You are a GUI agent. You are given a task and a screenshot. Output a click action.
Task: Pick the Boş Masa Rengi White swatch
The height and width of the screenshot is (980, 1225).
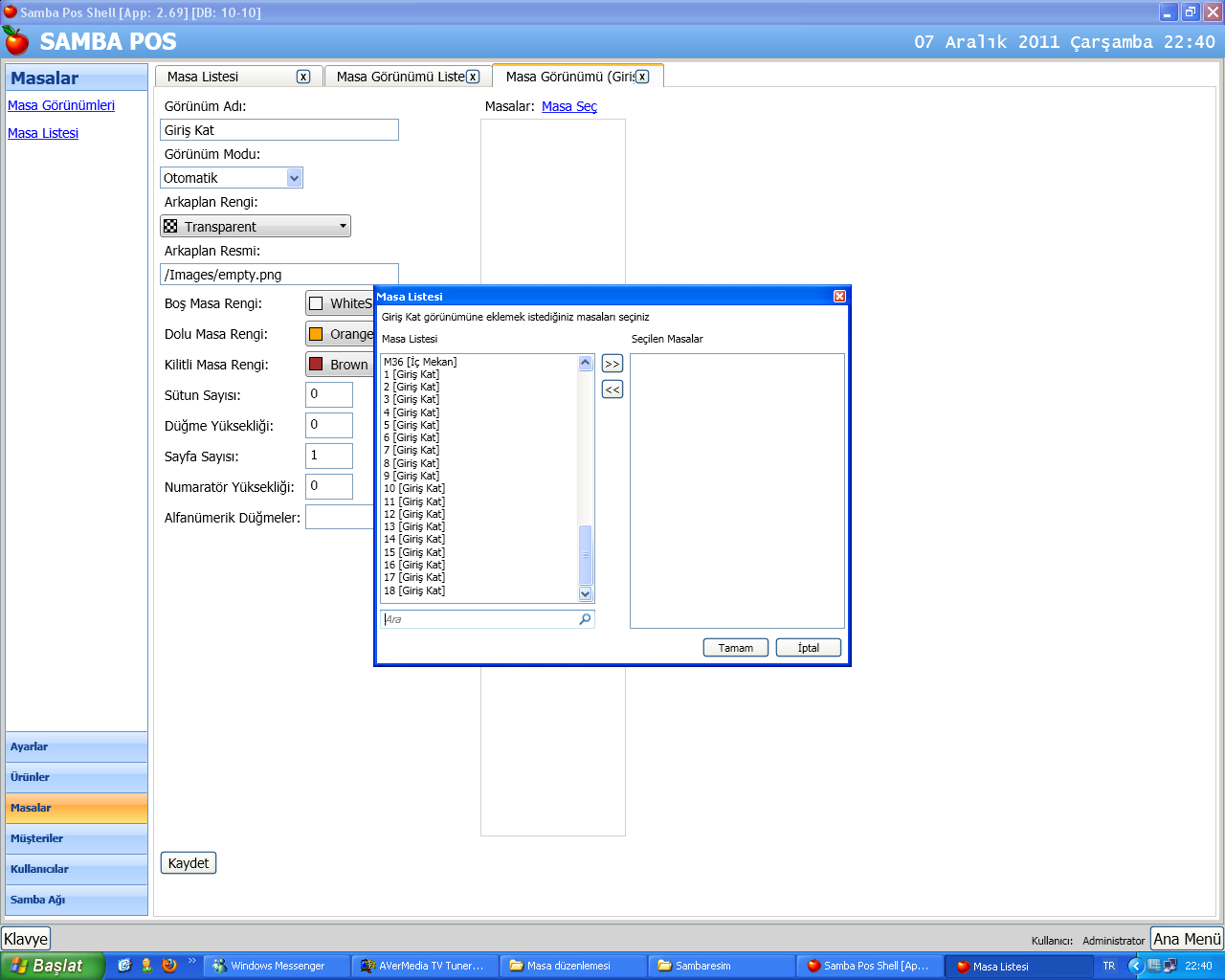pos(316,303)
